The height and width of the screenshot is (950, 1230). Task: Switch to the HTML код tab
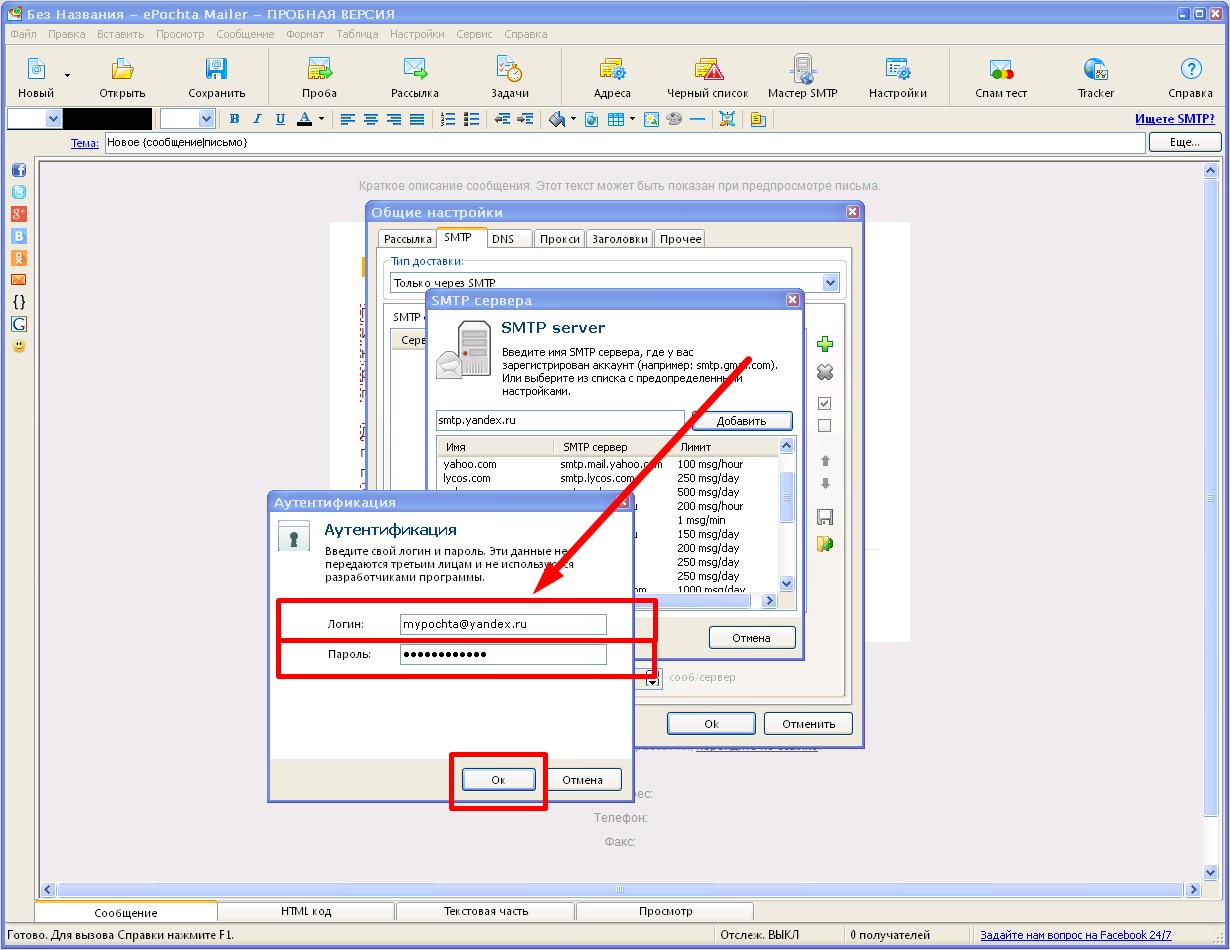click(x=306, y=911)
